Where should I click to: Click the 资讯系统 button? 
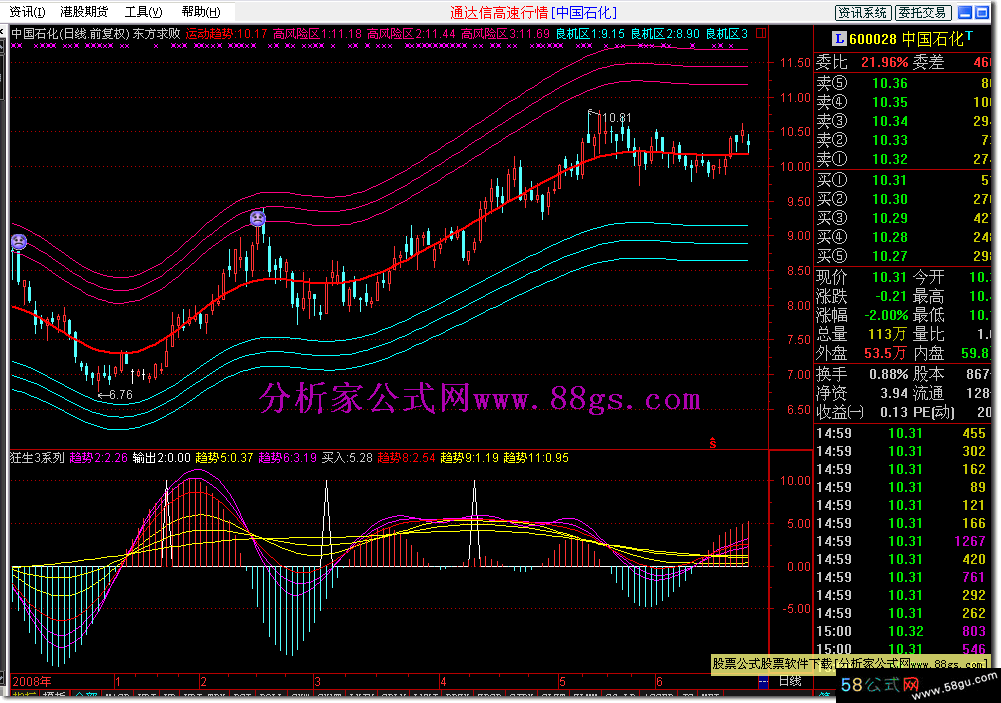tap(862, 12)
